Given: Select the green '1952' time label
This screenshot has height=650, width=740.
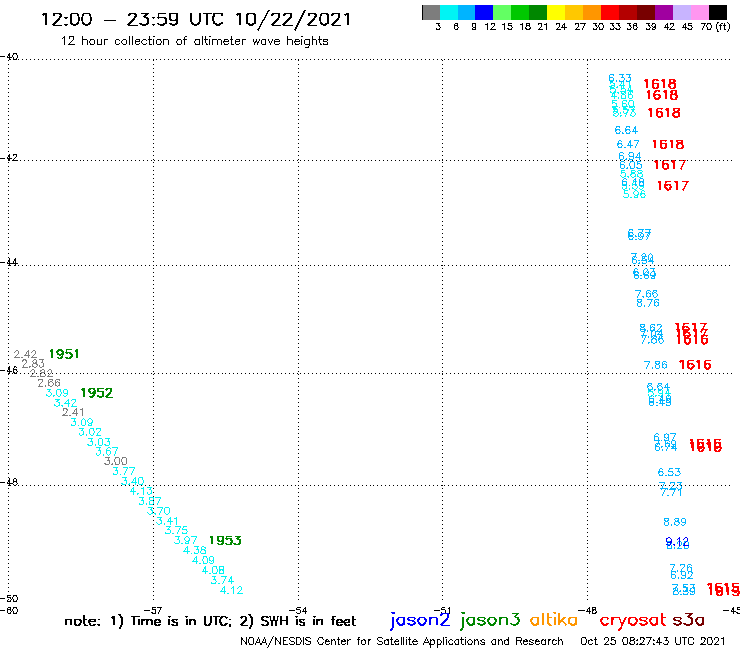Looking at the screenshot, I should [x=97, y=393].
